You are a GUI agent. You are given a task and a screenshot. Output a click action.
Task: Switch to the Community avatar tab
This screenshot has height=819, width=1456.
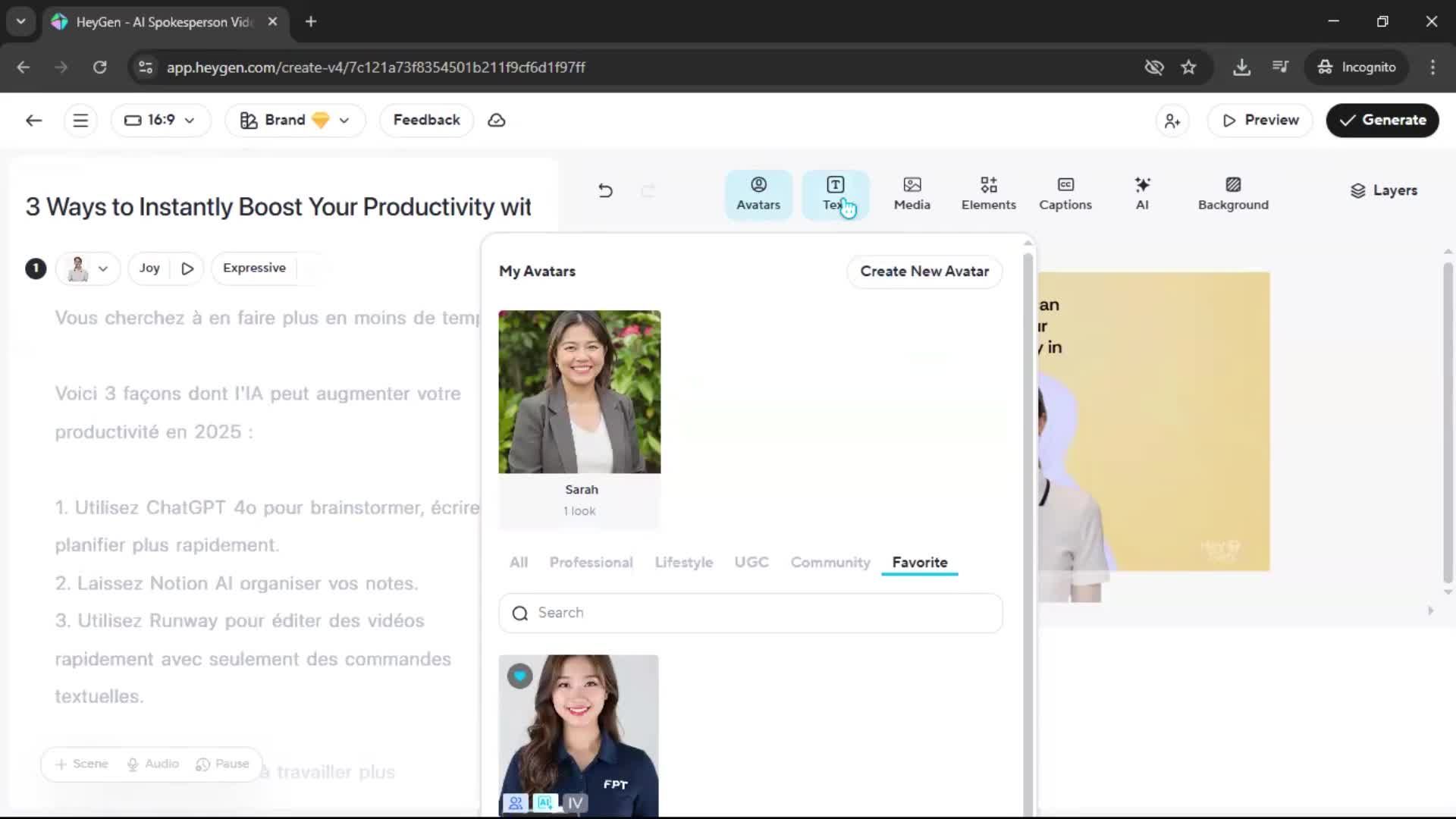point(830,562)
